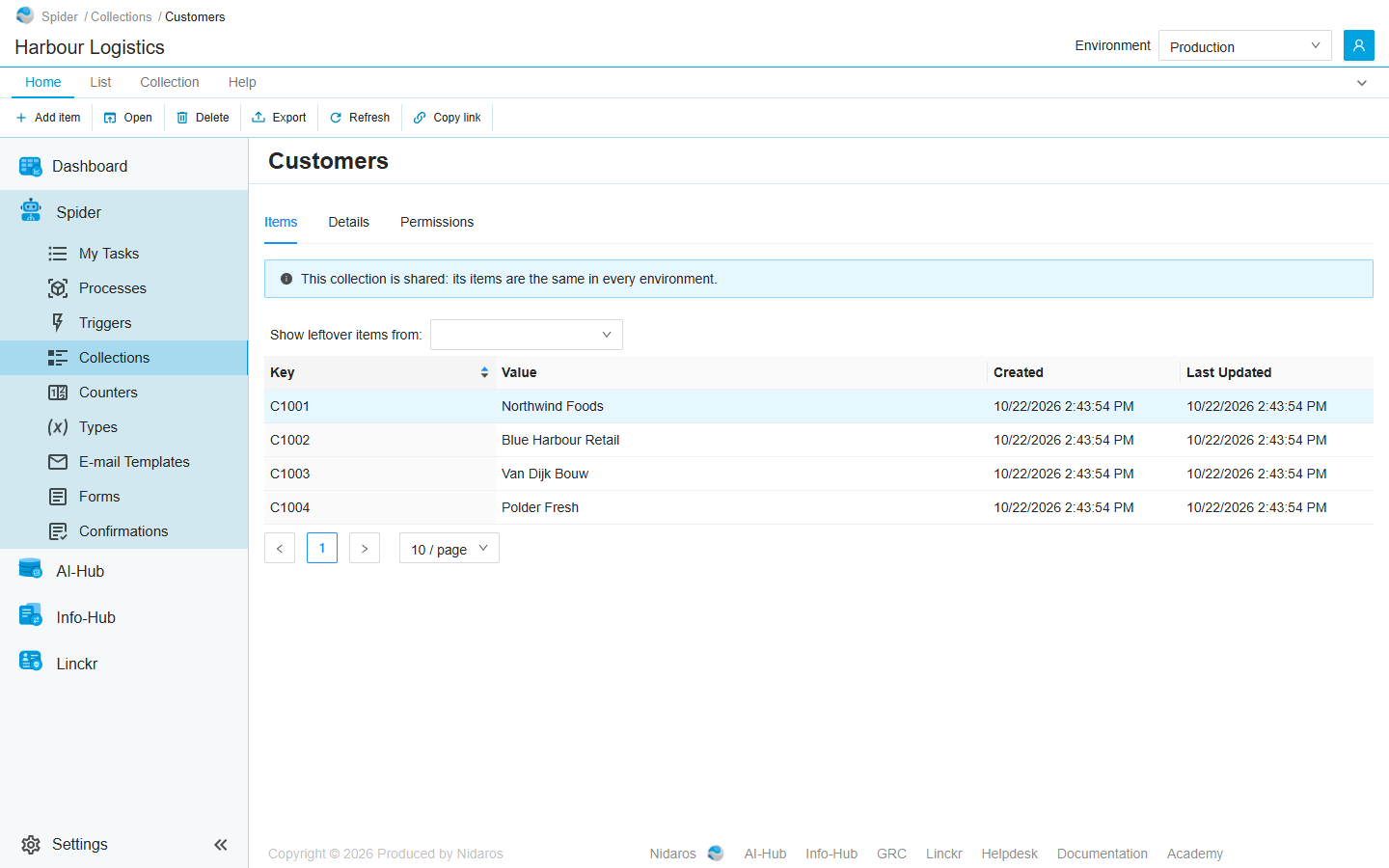Switch to the Details tab
This screenshot has width=1389, height=868.
(348, 222)
